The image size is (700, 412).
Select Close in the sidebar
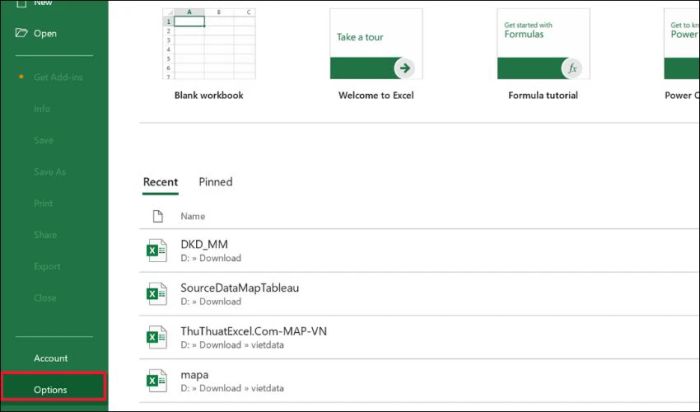pyautogui.click(x=45, y=298)
